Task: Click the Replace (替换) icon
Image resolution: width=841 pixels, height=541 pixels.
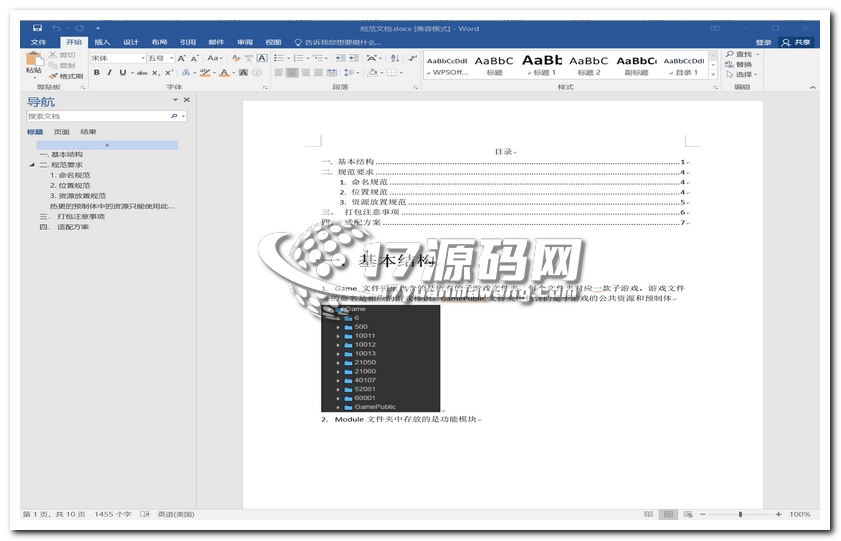Action: click(729, 64)
